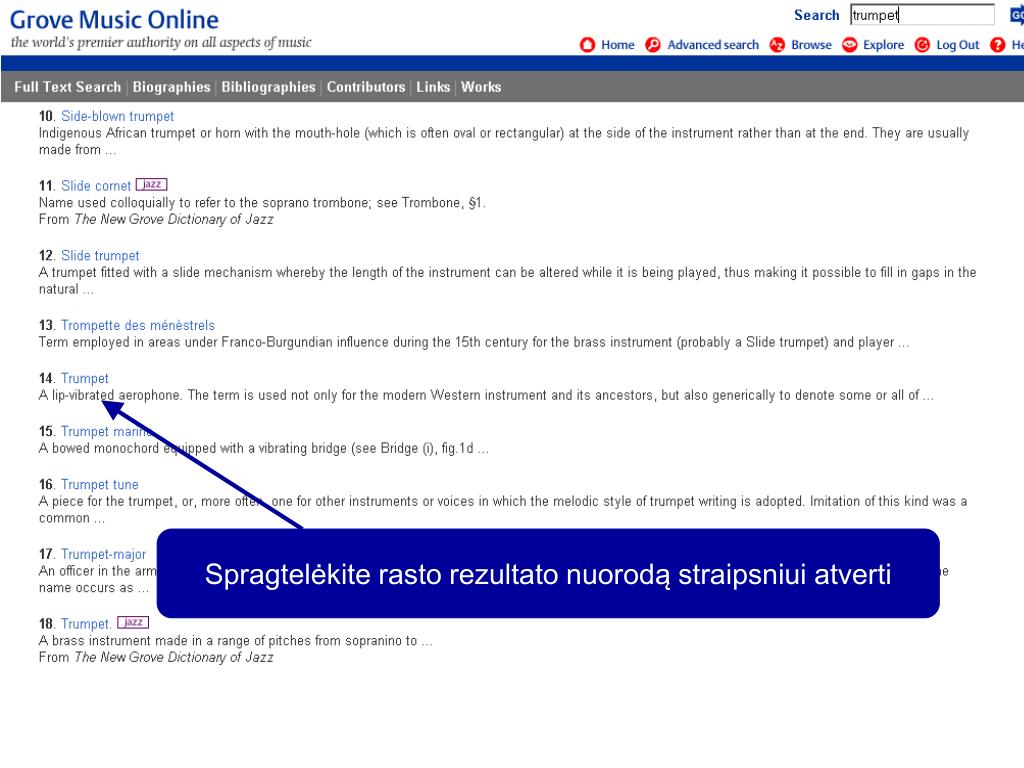
Task: Open the Trompette des ménèstrels result
Action: (x=138, y=325)
